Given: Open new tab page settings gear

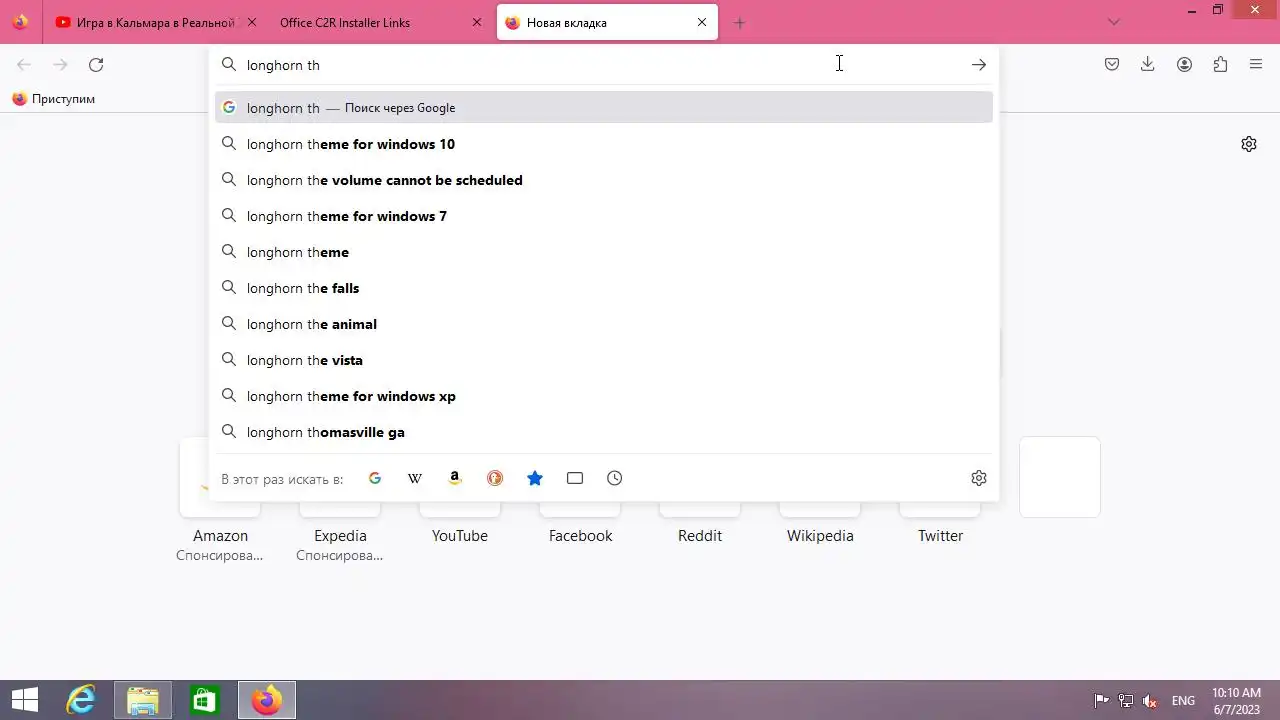Looking at the screenshot, I should pos(1249,144).
